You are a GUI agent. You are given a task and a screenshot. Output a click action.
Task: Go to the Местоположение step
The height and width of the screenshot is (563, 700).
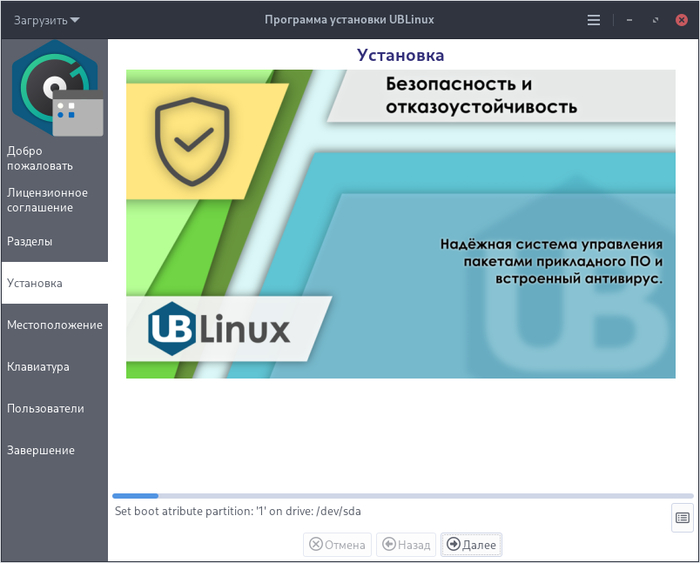point(54,325)
